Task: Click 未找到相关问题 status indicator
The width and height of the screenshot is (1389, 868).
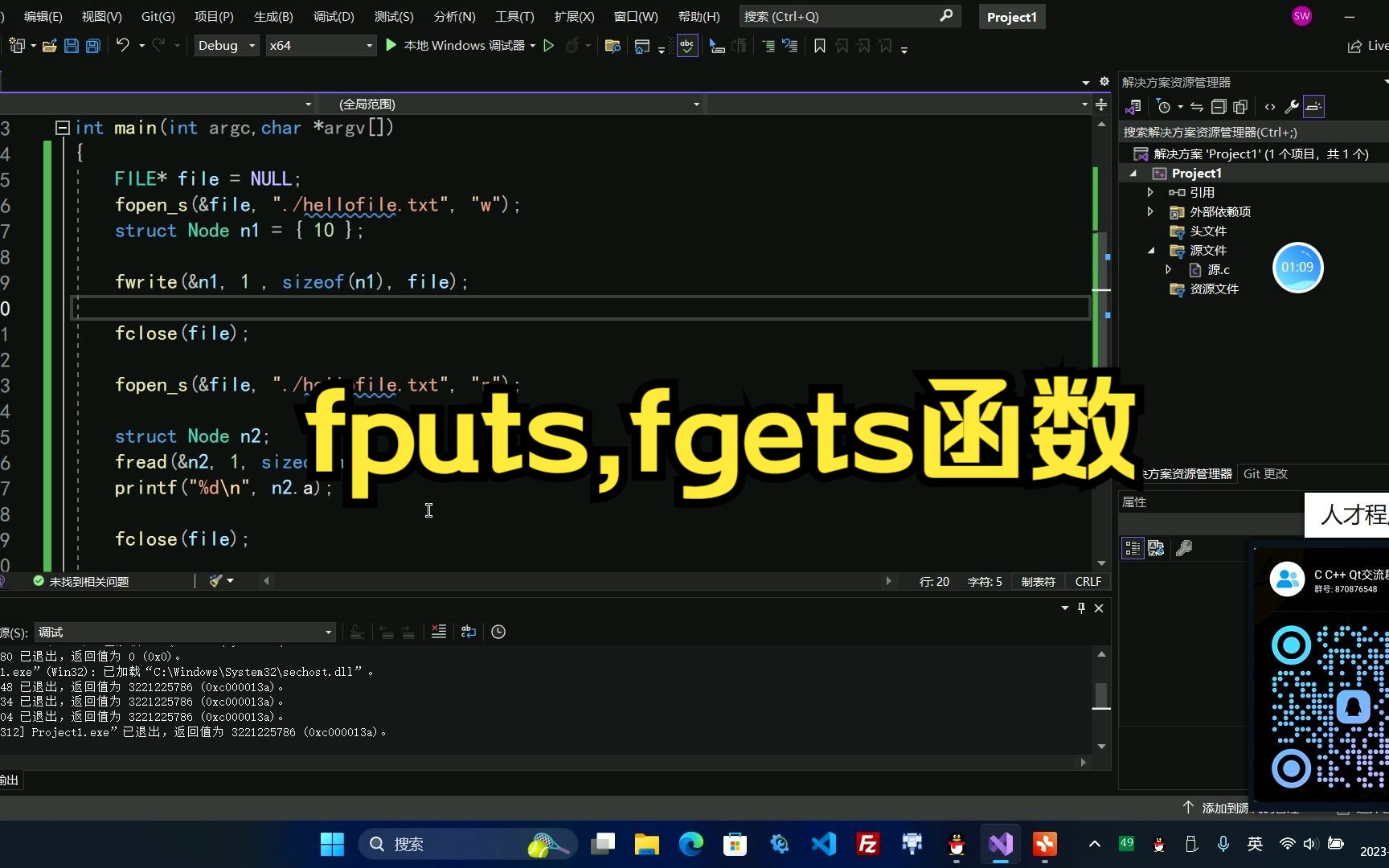Action: (x=81, y=581)
